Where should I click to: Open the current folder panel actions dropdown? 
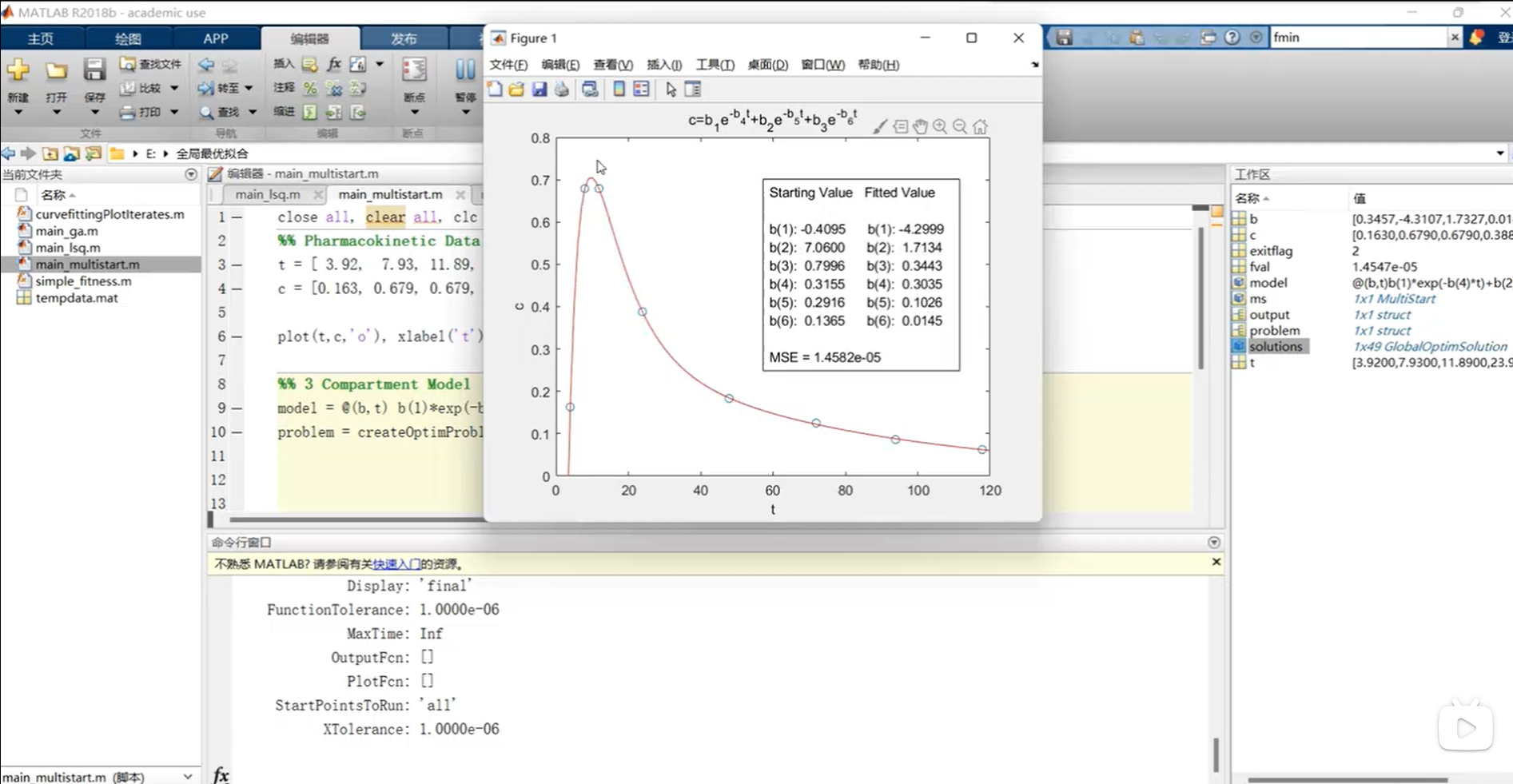point(190,174)
